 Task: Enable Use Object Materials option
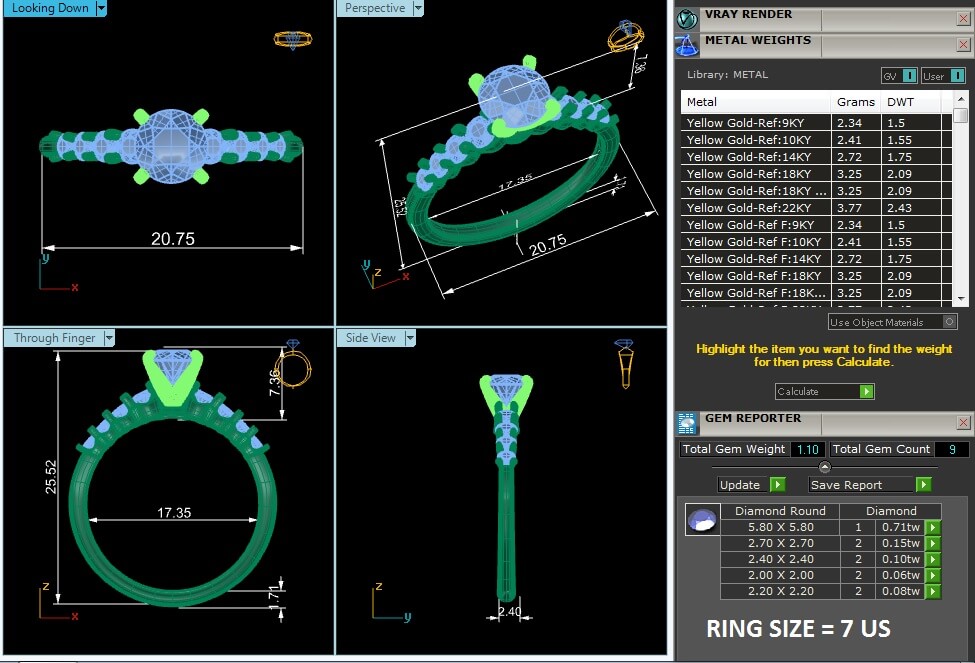point(949,322)
